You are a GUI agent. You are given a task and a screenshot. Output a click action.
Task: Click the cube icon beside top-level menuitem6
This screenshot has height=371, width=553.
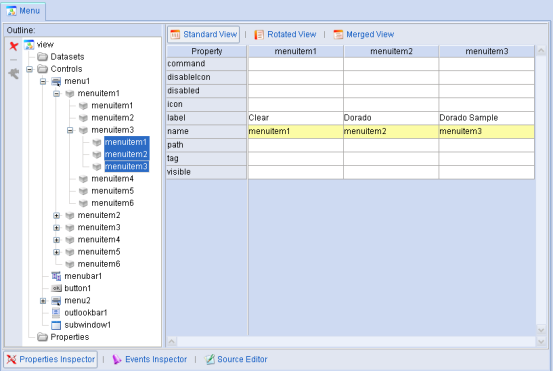70,264
